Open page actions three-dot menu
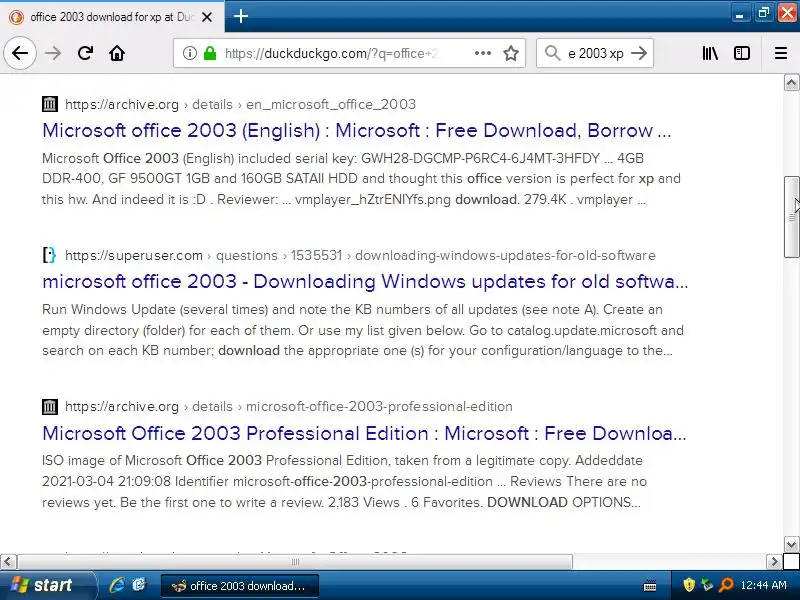This screenshot has width=800, height=600. tap(483, 53)
